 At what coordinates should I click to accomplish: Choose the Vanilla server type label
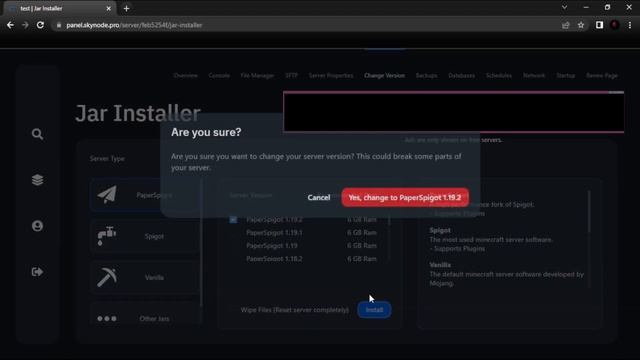coord(154,278)
